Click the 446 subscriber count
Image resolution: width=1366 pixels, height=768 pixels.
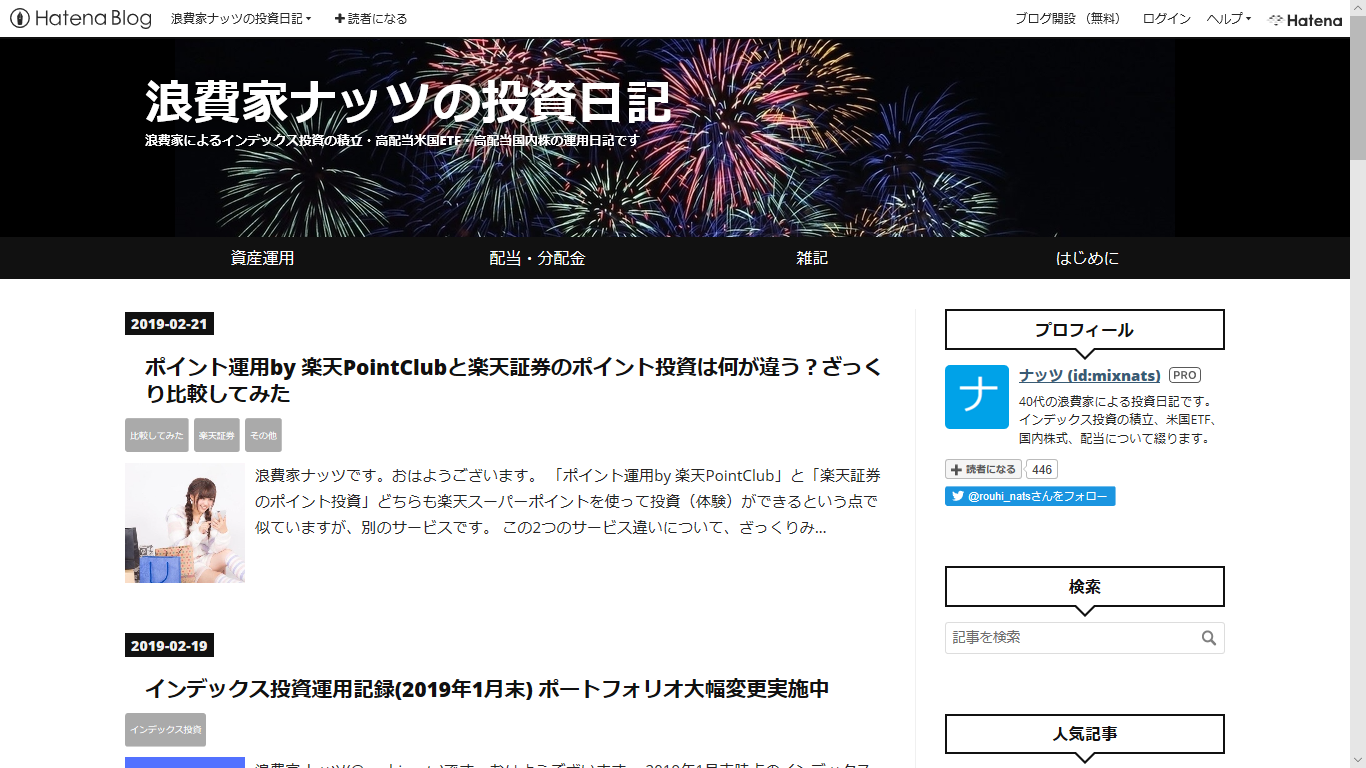coord(1043,469)
